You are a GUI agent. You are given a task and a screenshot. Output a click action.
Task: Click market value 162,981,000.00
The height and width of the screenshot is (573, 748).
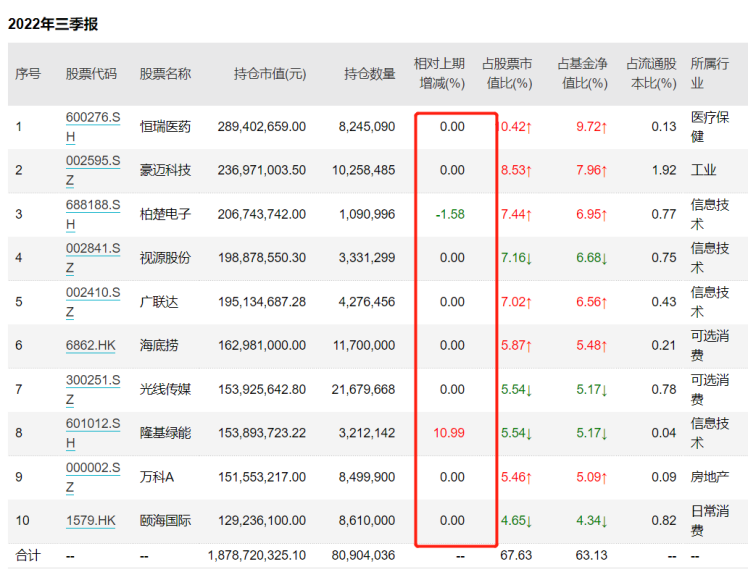click(262, 345)
